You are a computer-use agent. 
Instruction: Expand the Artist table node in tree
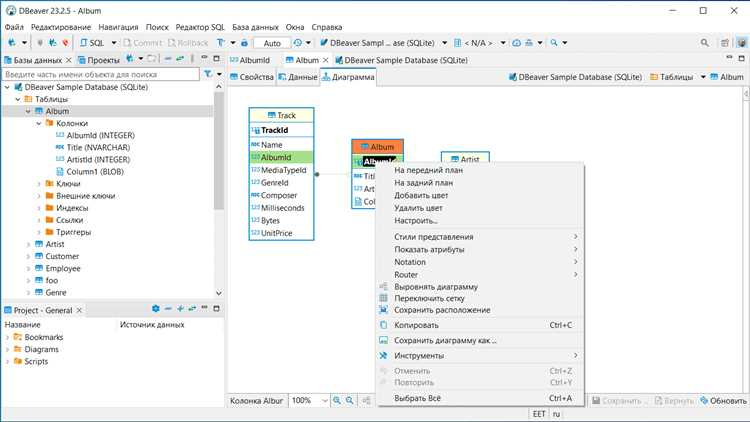pos(28,244)
